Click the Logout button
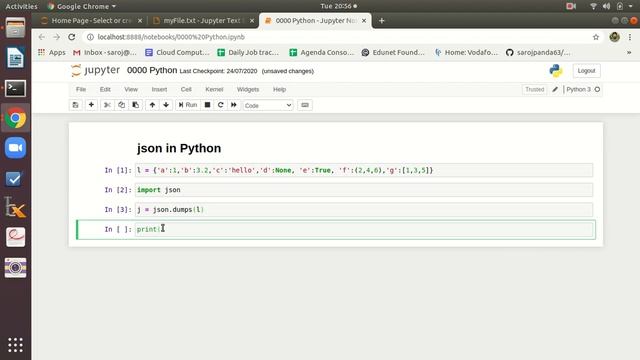This screenshot has width=640, height=360. coord(587,71)
